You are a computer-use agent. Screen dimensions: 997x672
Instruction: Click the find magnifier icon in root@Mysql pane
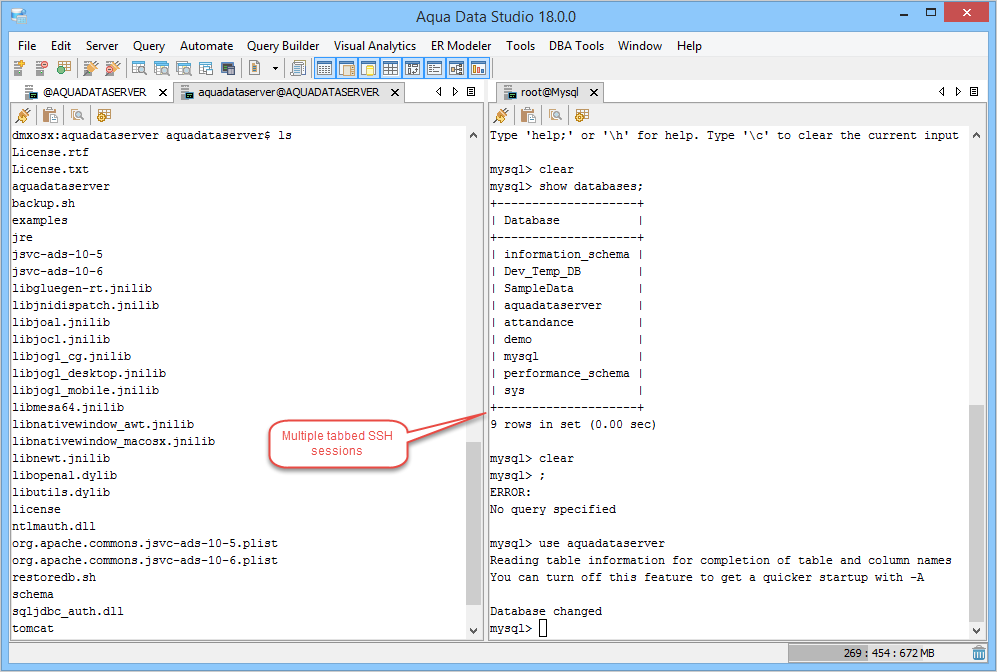click(x=555, y=115)
